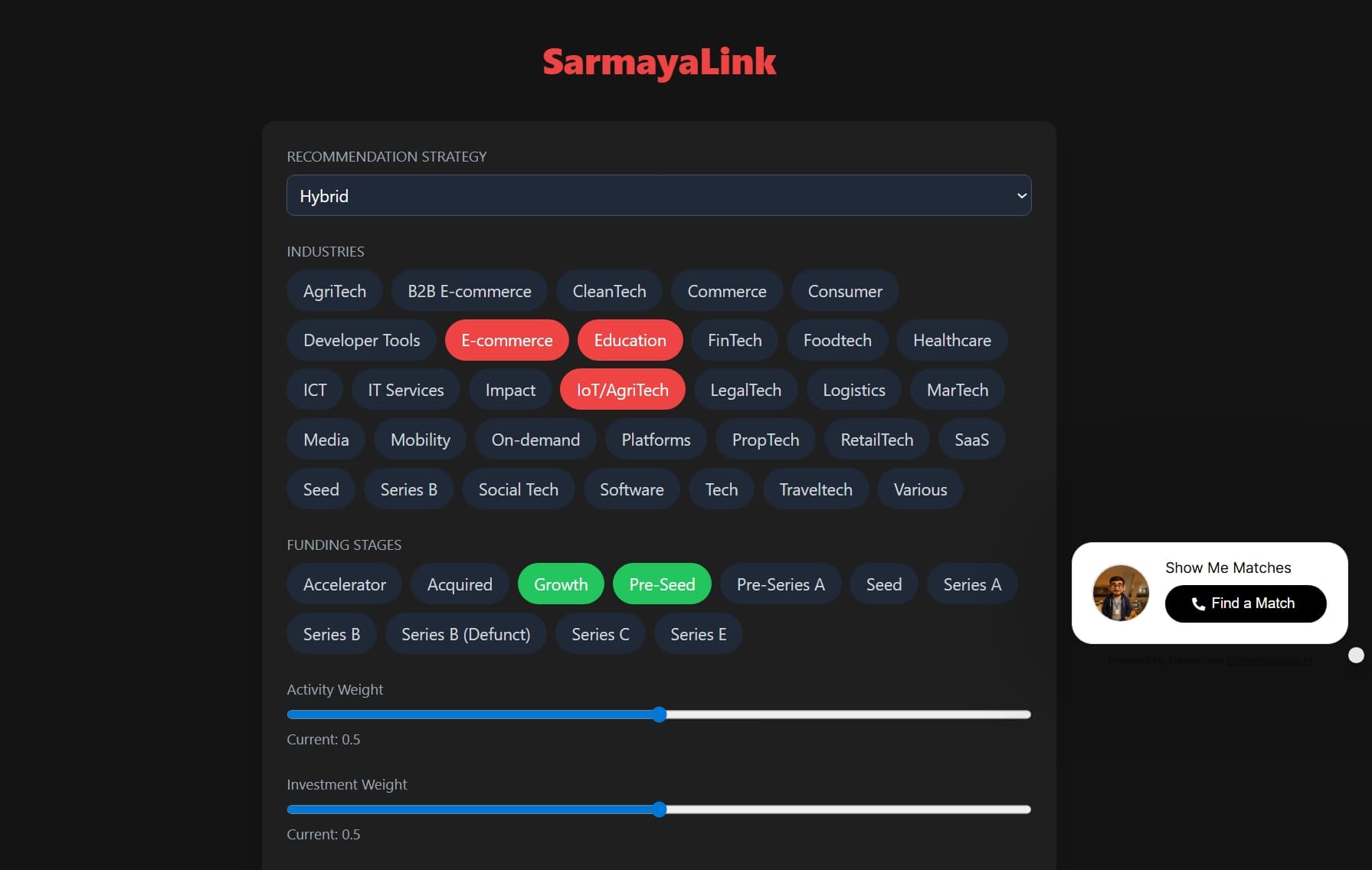Viewport: 1372px width, 870px height.
Task: Select the AgriTech industry chip
Action: 335,291
